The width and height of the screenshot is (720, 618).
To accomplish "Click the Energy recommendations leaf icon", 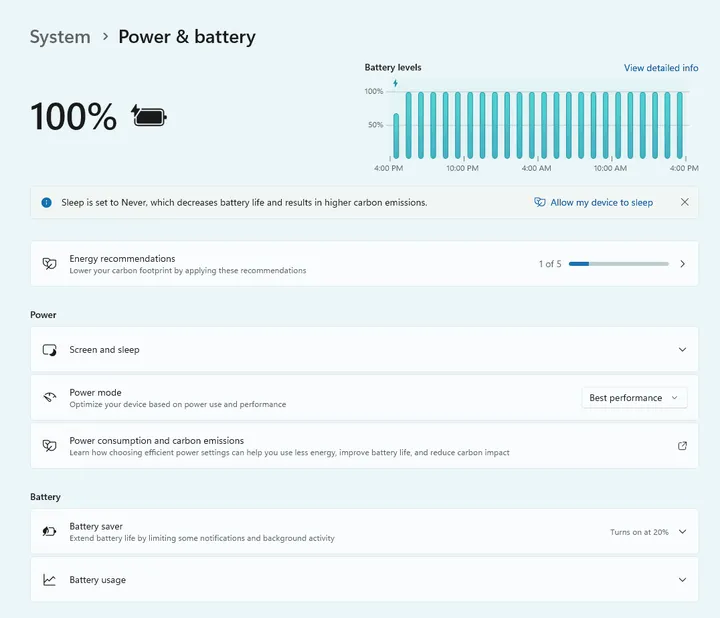I will [49, 264].
